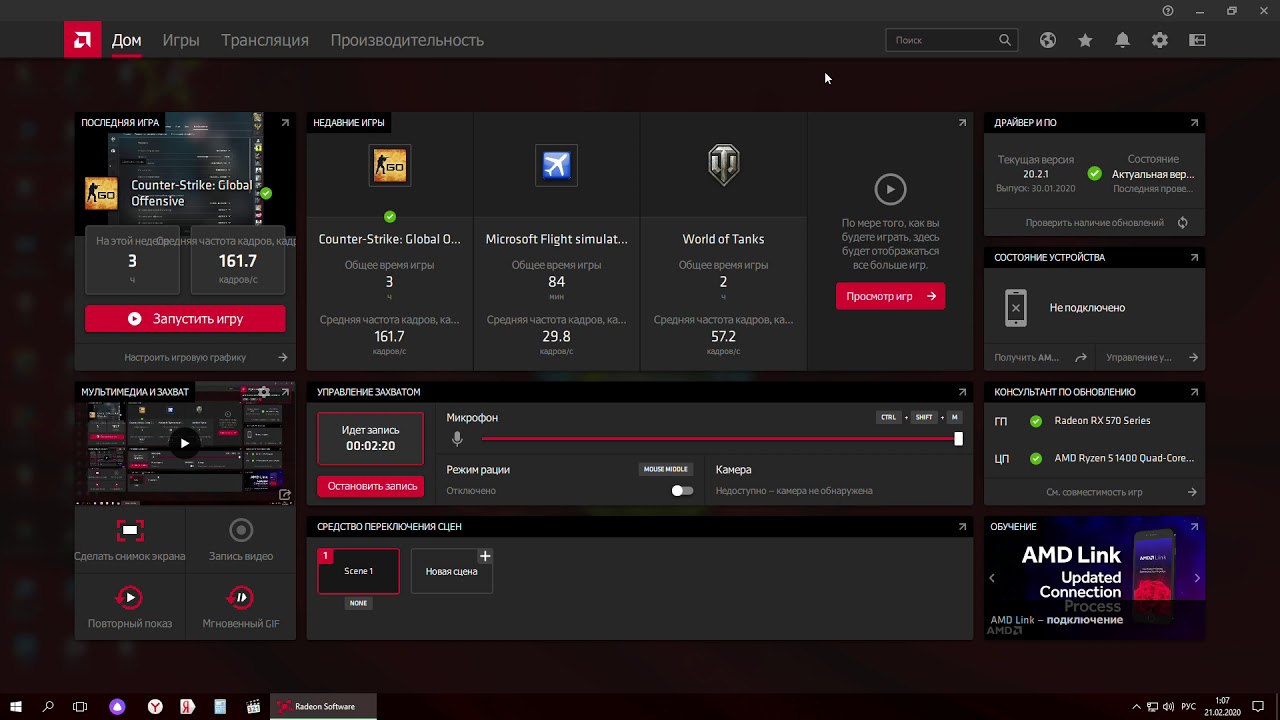Toggle the sidebar panel layout icon

[x=1197, y=40]
